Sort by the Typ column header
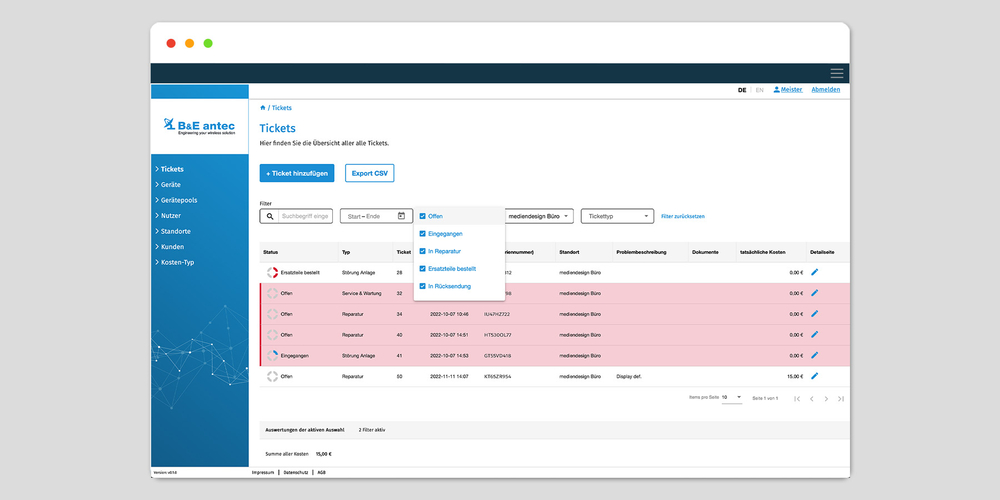Screen dimensions: 1000x500 click(346, 253)
